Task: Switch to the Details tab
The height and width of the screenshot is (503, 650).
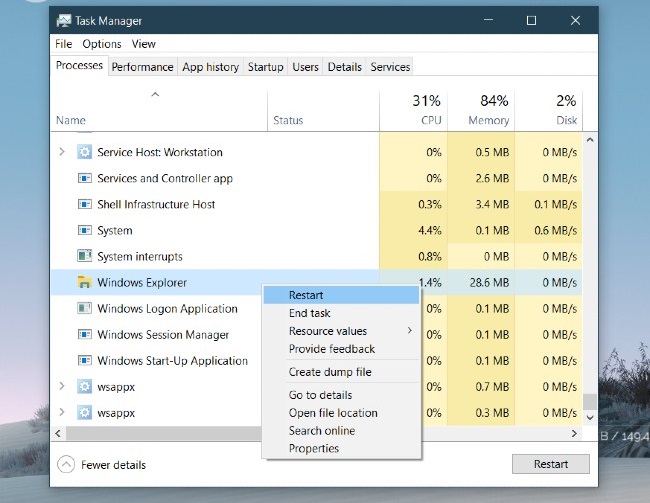Action: [344, 67]
